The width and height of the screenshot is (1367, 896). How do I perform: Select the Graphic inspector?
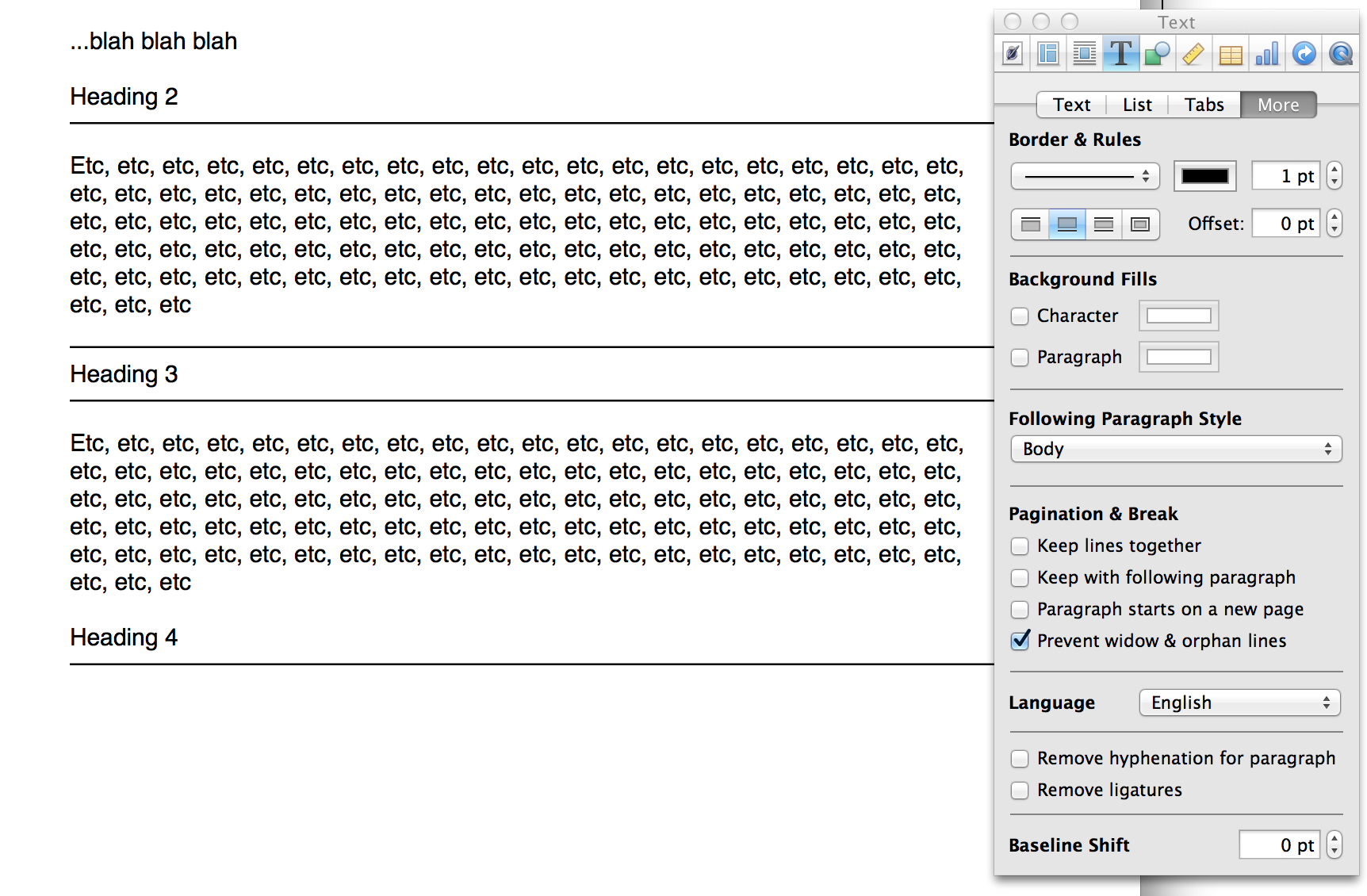(x=1157, y=53)
